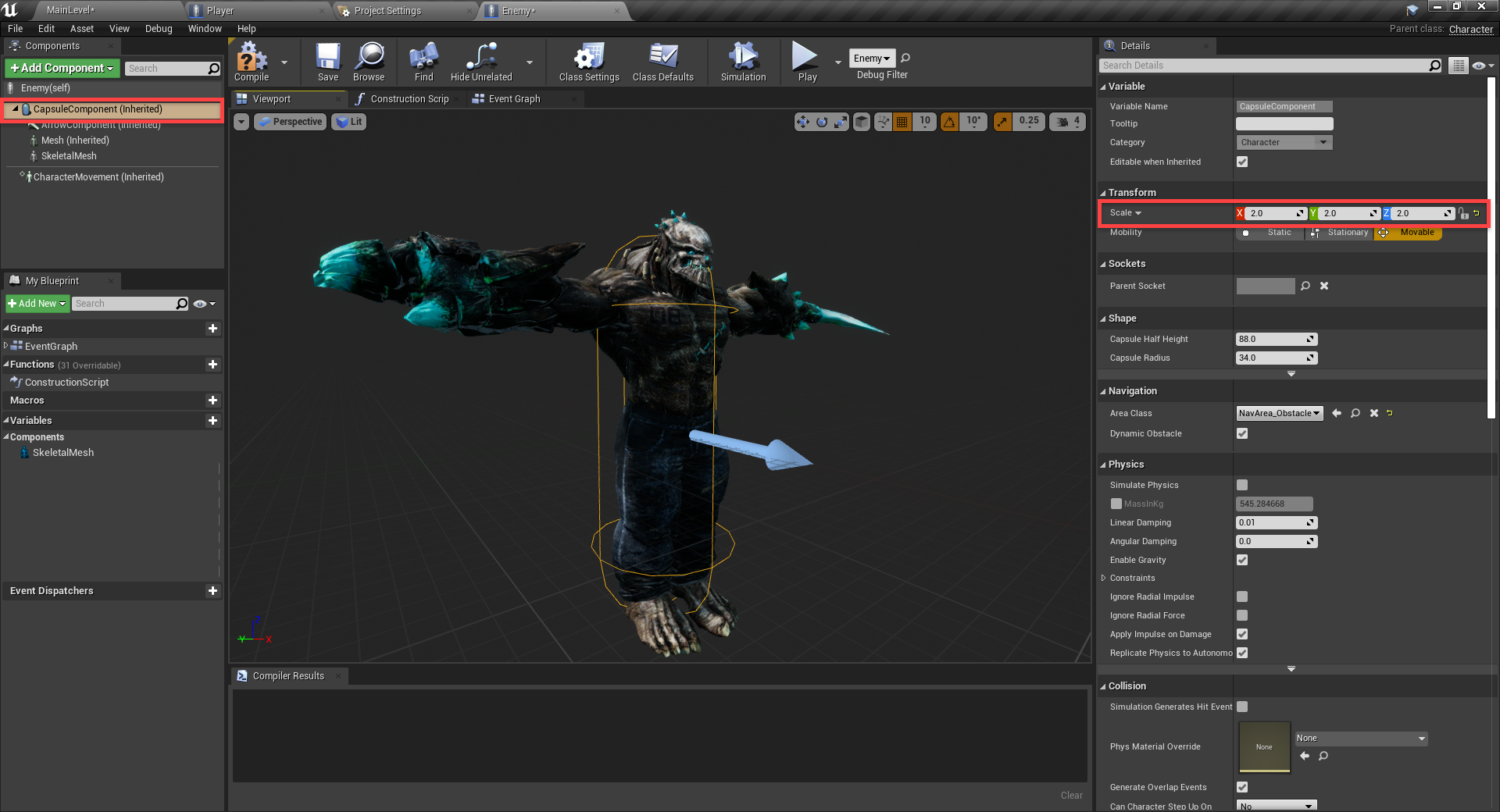The width and height of the screenshot is (1500, 812).
Task: Add a new Macro
Action: [212, 401]
